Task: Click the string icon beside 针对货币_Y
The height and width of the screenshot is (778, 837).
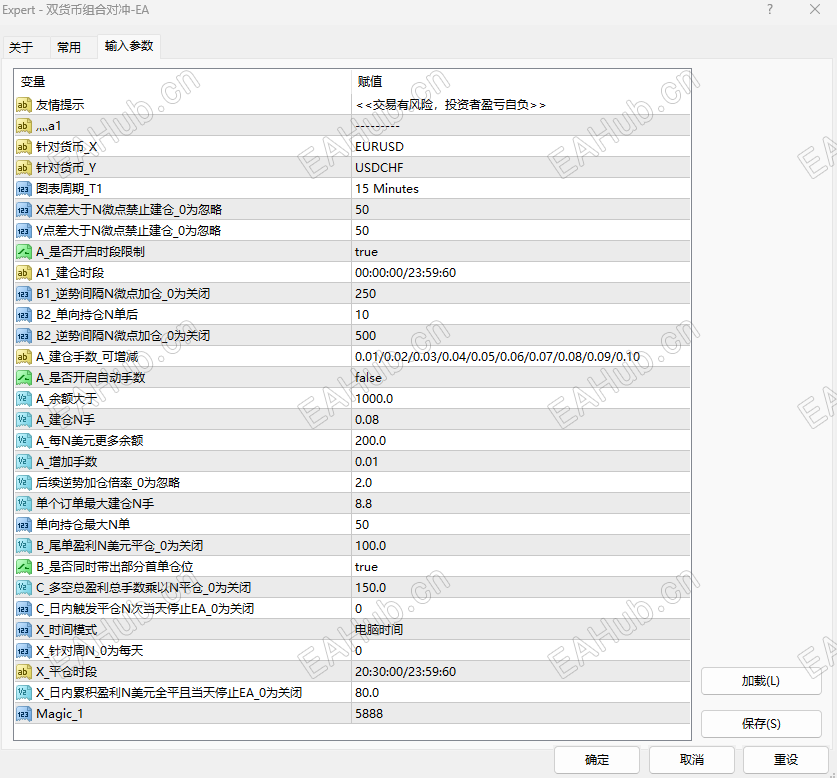Action: click(23, 168)
